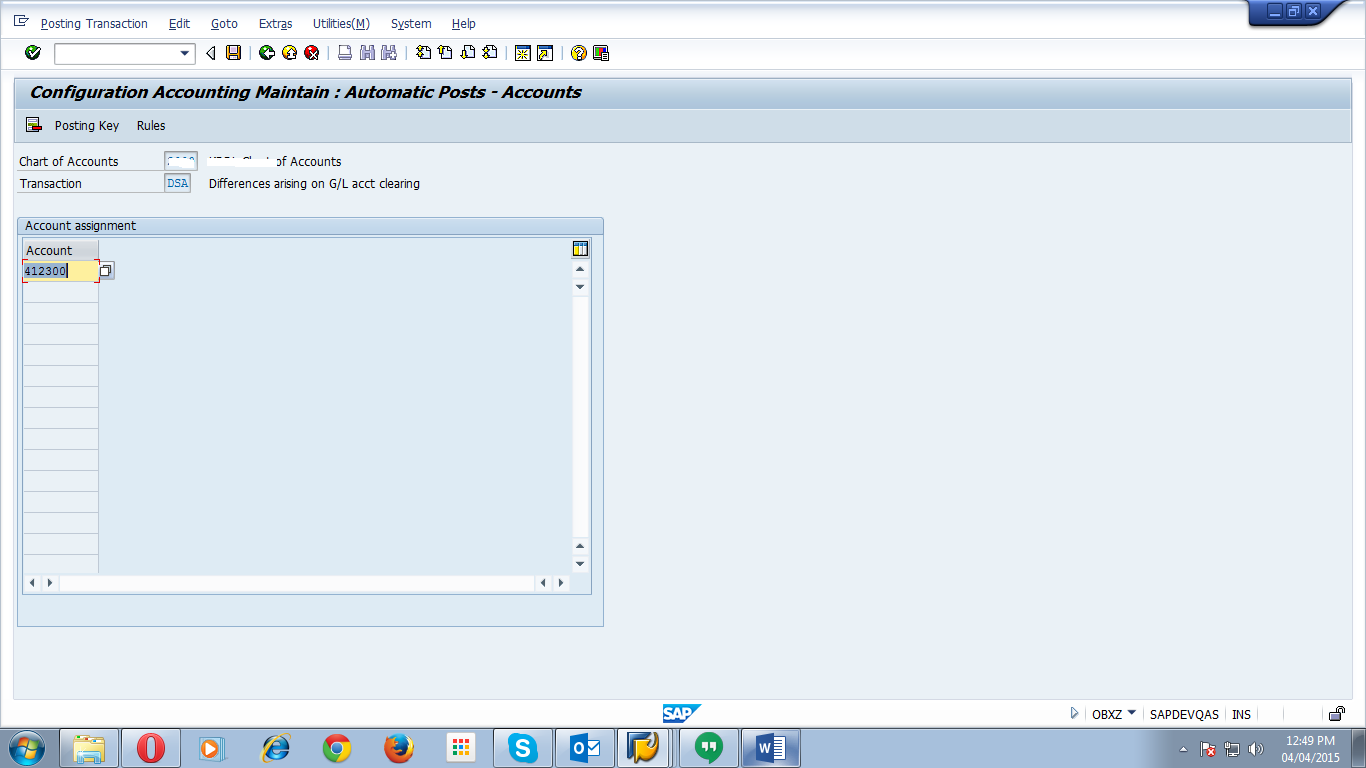Select the Account field containing 412300

coord(58,270)
